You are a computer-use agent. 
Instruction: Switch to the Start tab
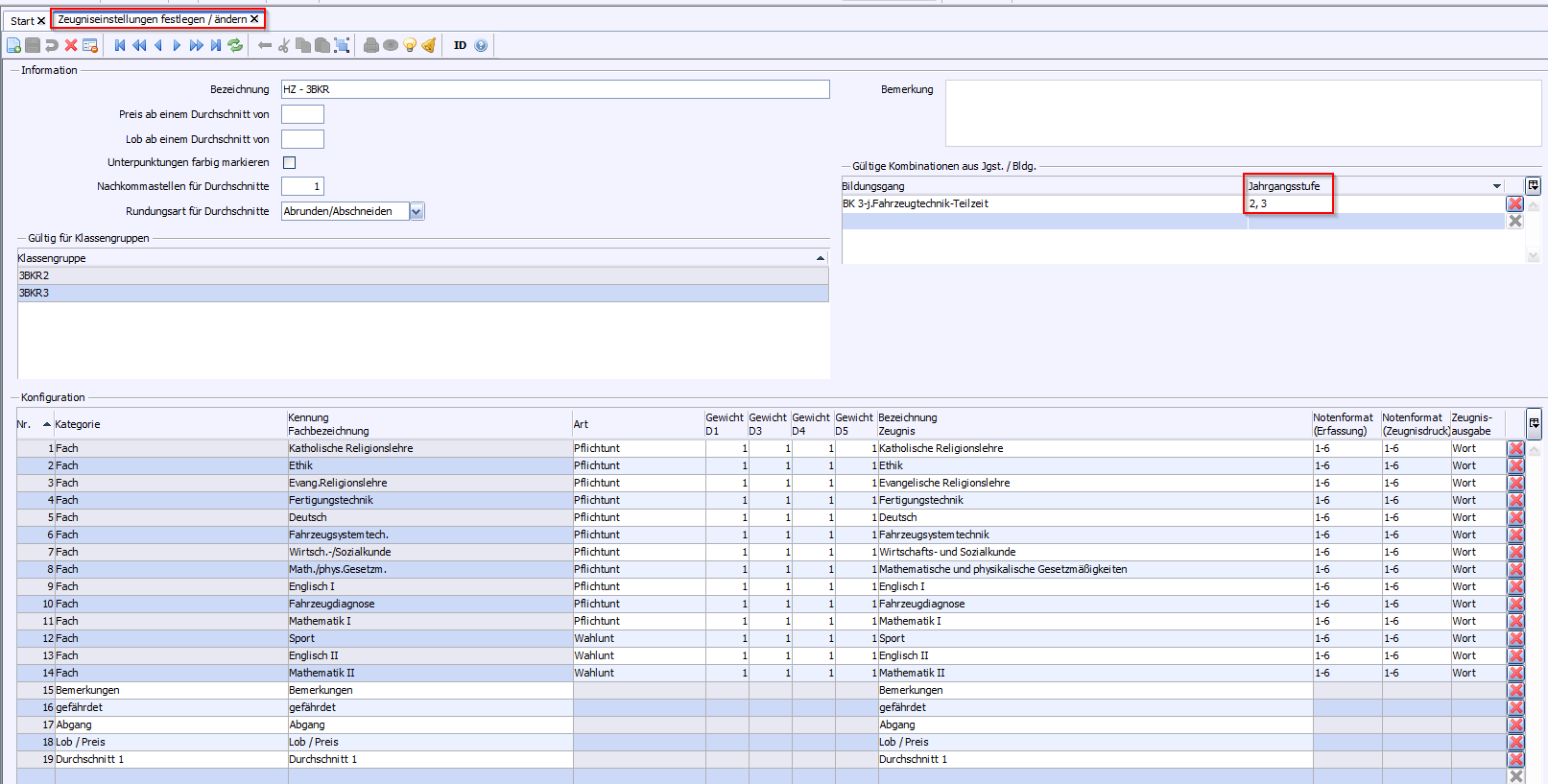coord(21,20)
